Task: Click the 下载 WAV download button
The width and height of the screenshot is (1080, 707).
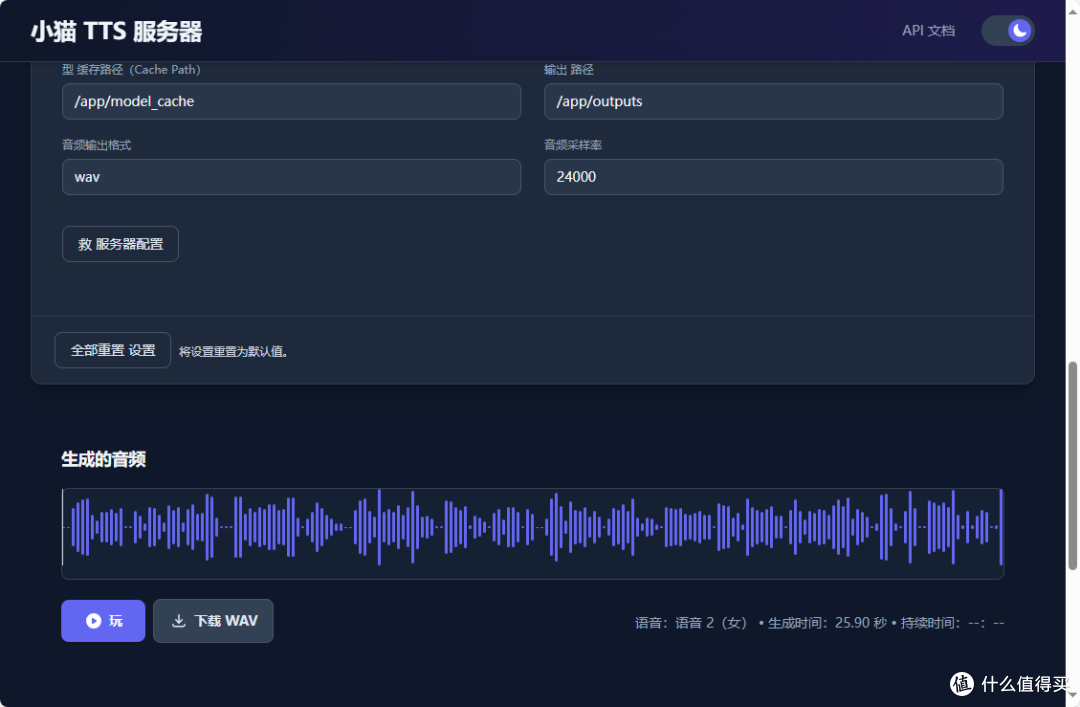Action: click(214, 621)
